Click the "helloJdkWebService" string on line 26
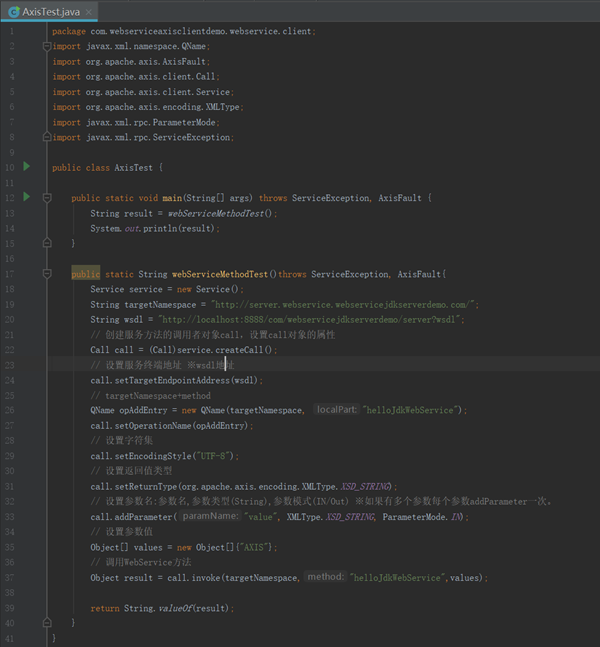This screenshot has height=647, width=600. 410,410
